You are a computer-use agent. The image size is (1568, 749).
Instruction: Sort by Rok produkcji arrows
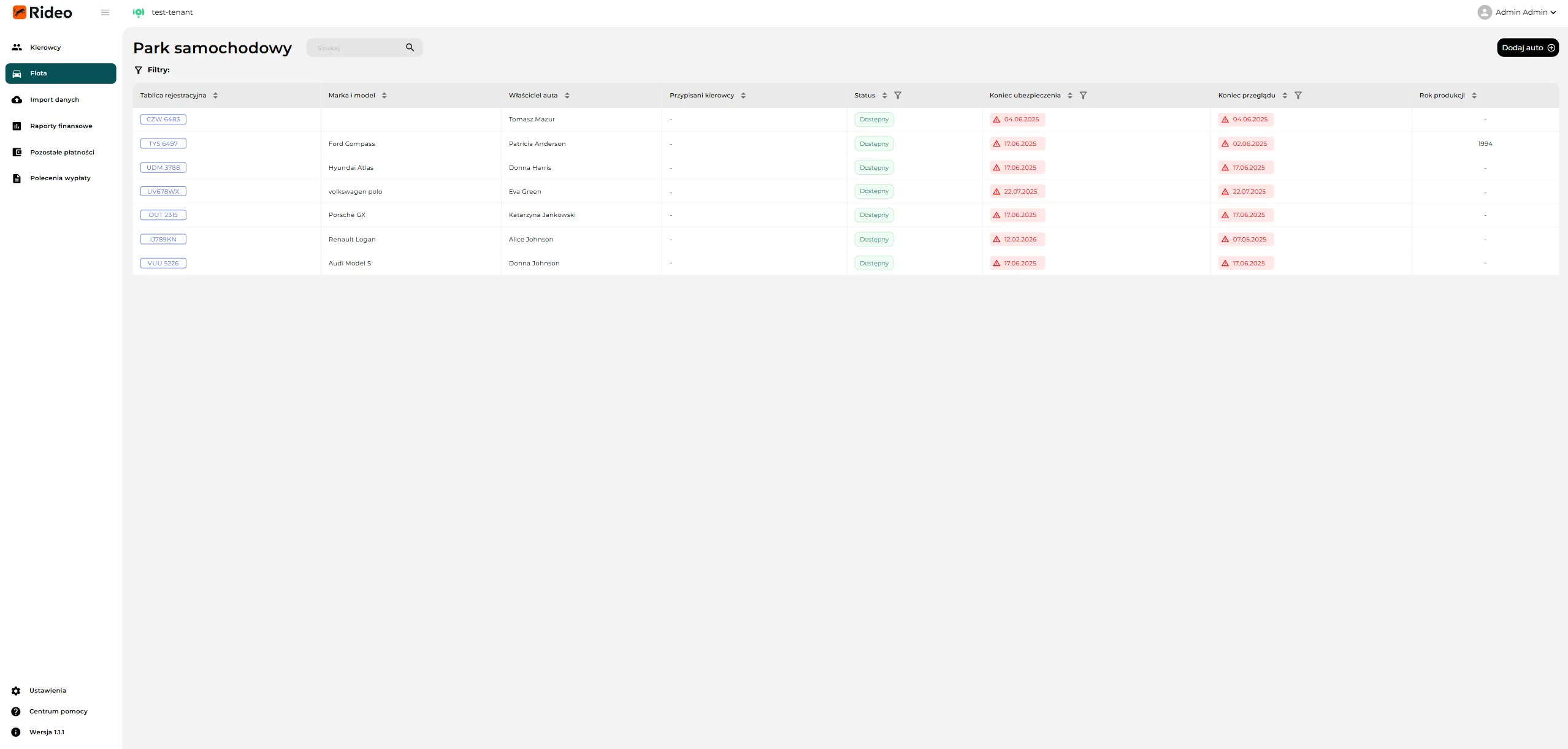1474,96
